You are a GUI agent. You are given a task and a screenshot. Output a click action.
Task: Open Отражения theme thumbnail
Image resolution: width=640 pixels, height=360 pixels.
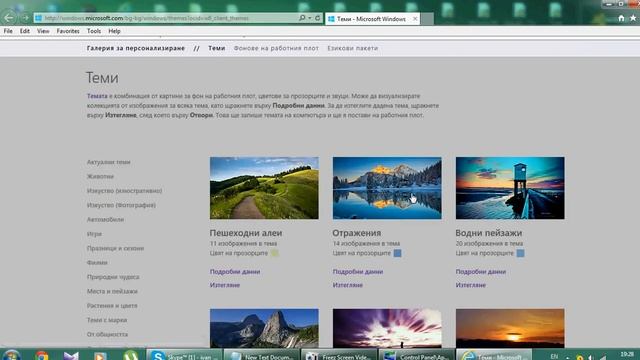point(387,188)
